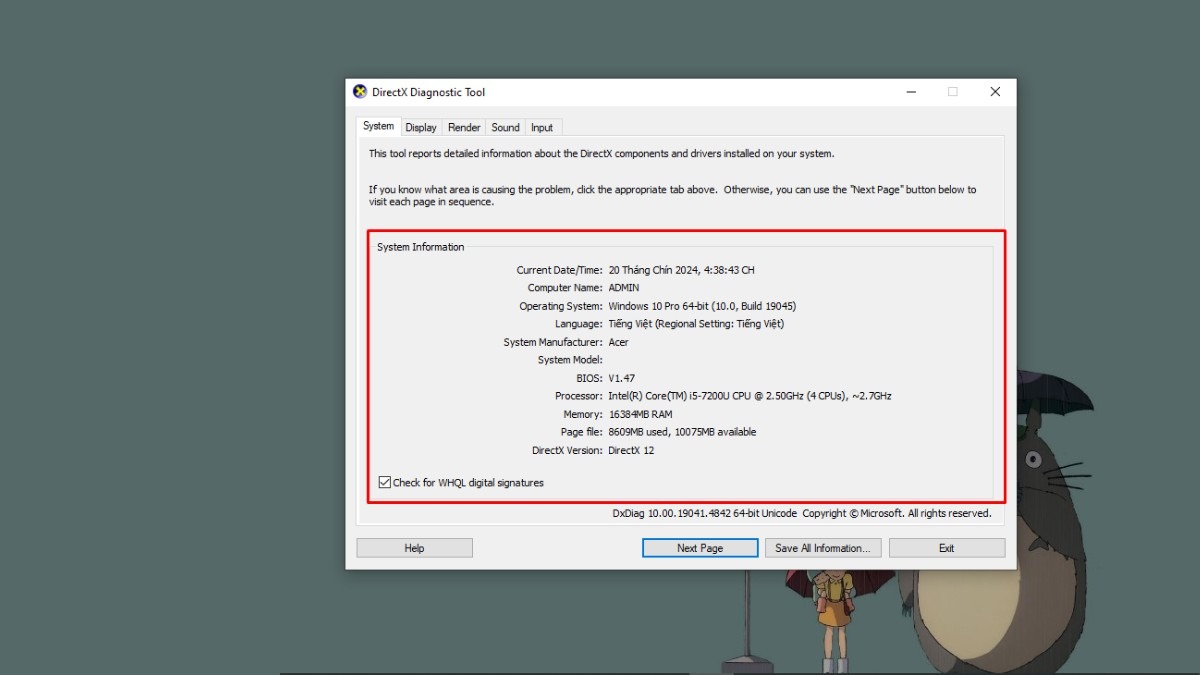This screenshot has height=675, width=1200.
Task: Click the Help button
Action: point(414,548)
